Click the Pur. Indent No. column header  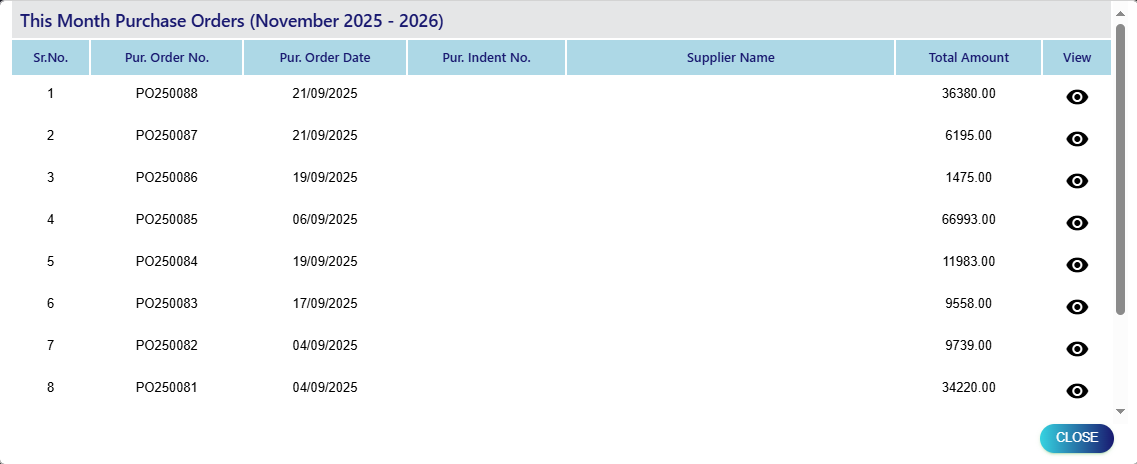486,58
